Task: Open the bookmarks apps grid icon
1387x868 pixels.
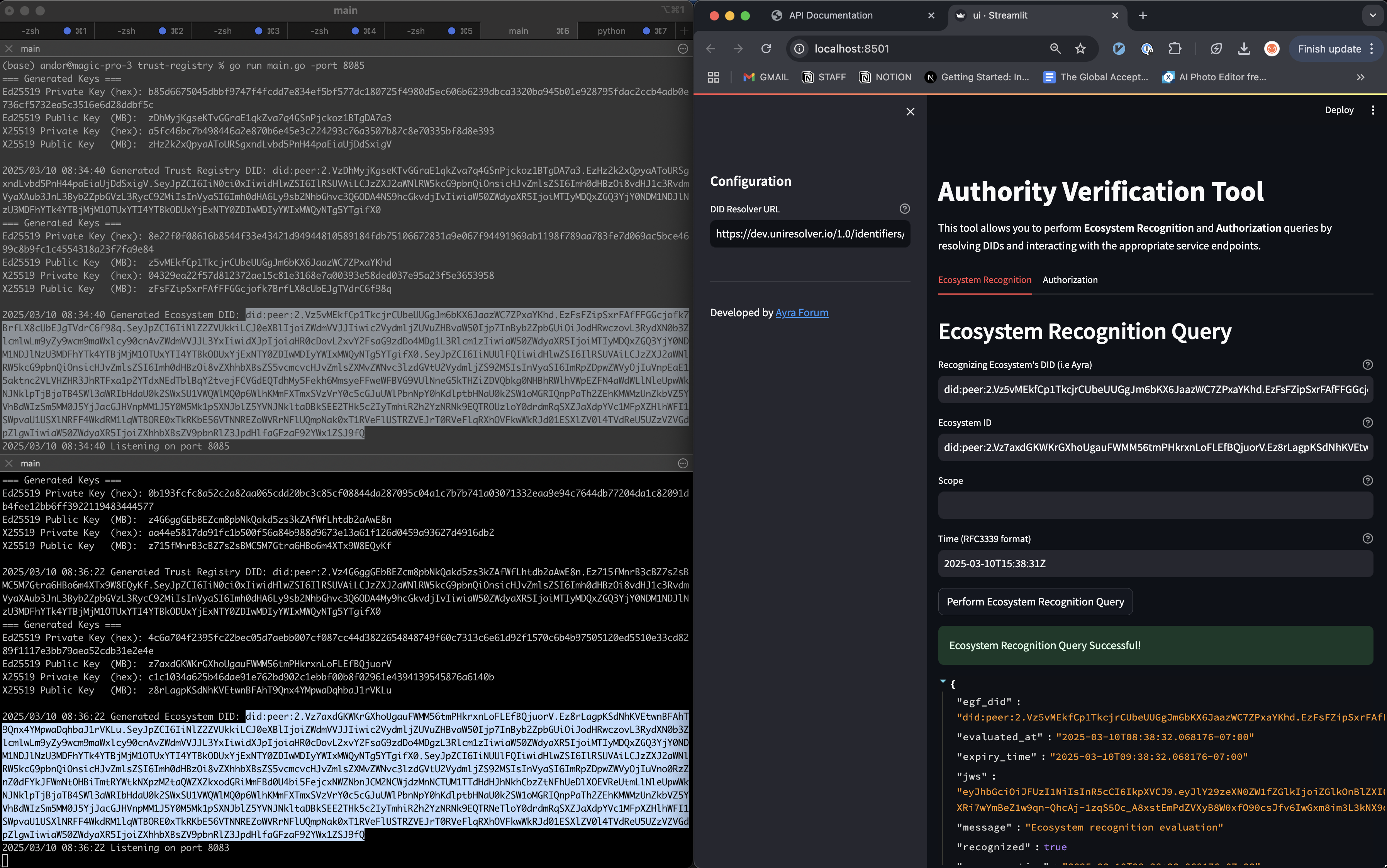Action: (x=714, y=77)
